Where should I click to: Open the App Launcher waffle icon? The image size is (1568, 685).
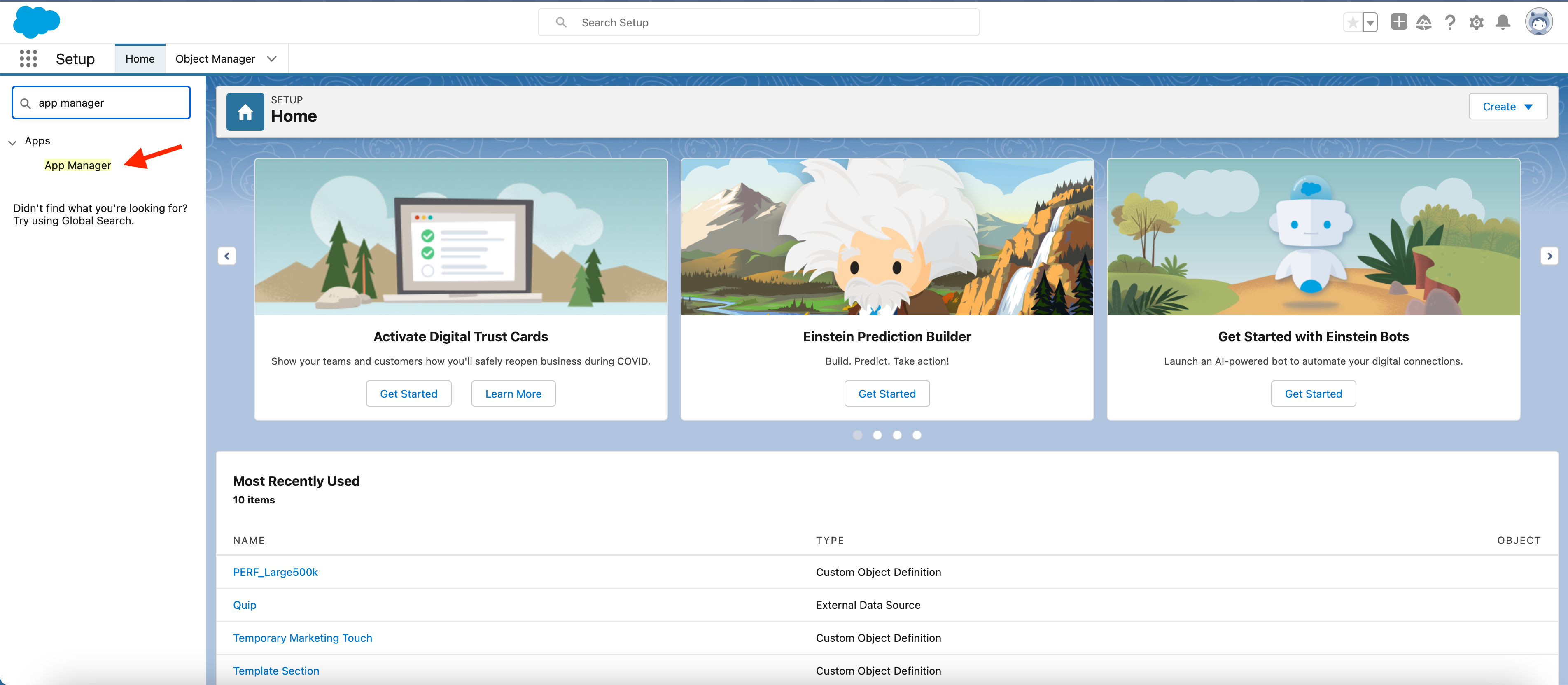pyautogui.click(x=28, y=58)
